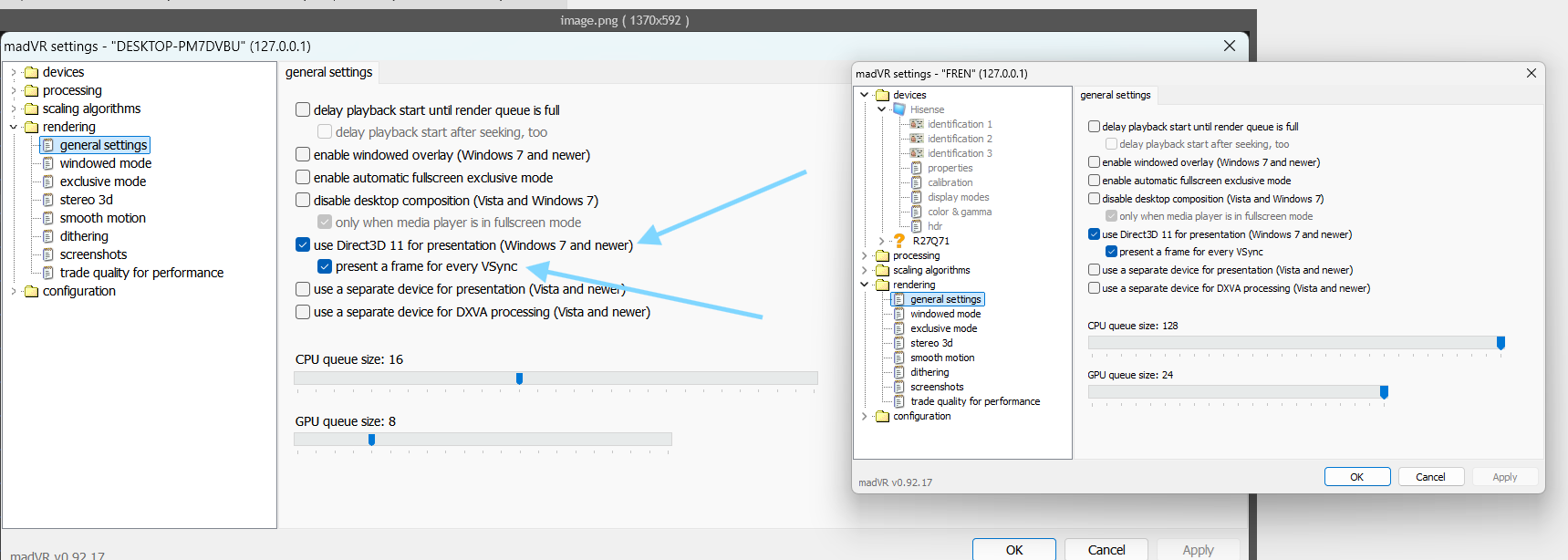
Task: Click the devices folder icon in the FREN window
Action: pos(882,95)
